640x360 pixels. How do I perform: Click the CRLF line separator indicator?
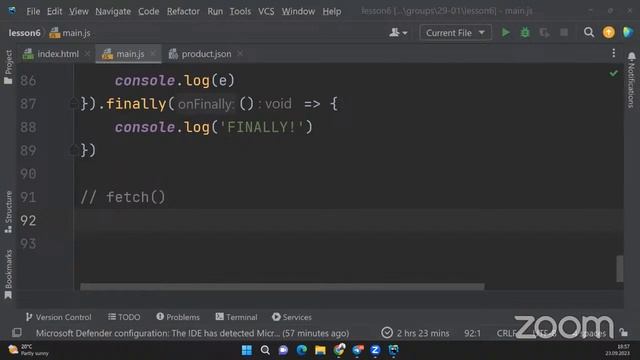tap(507, 333)
